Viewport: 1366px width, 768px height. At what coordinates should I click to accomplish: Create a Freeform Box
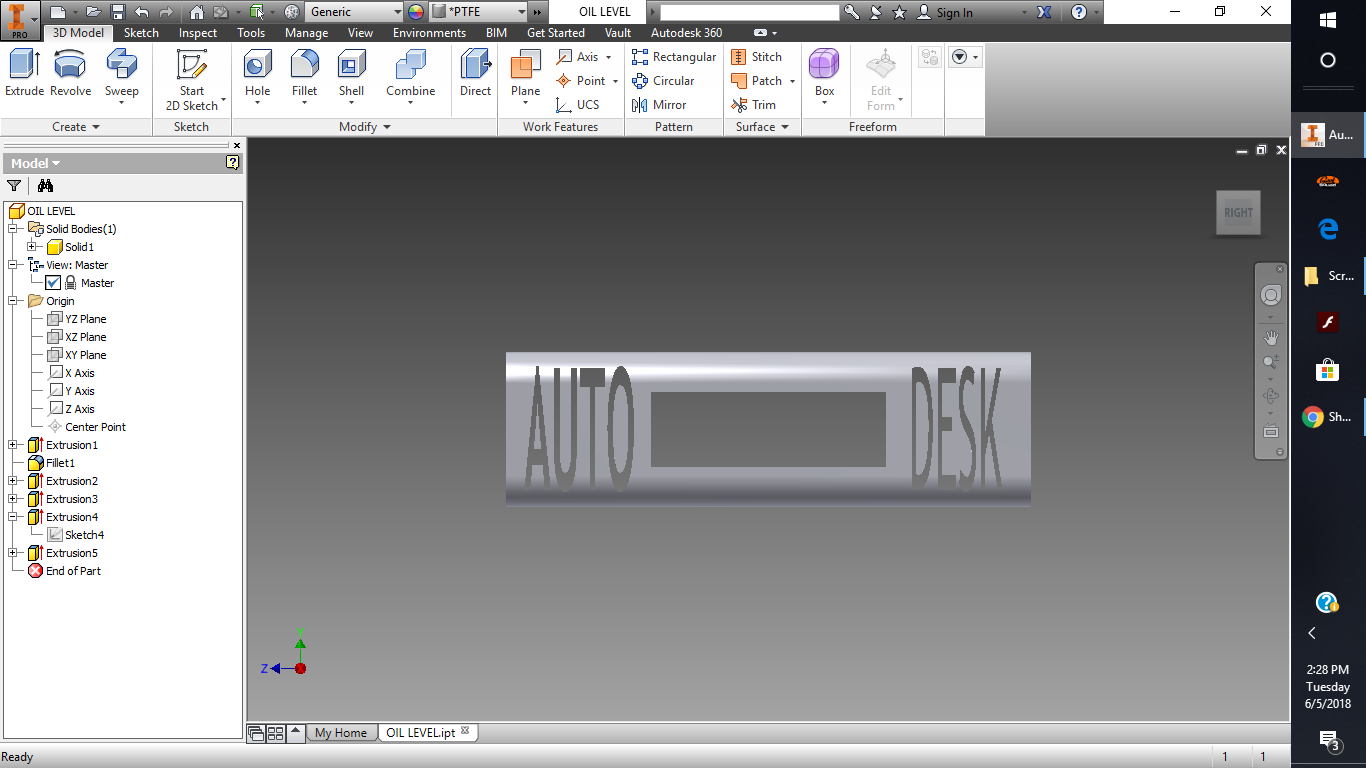tap(824, 74)
